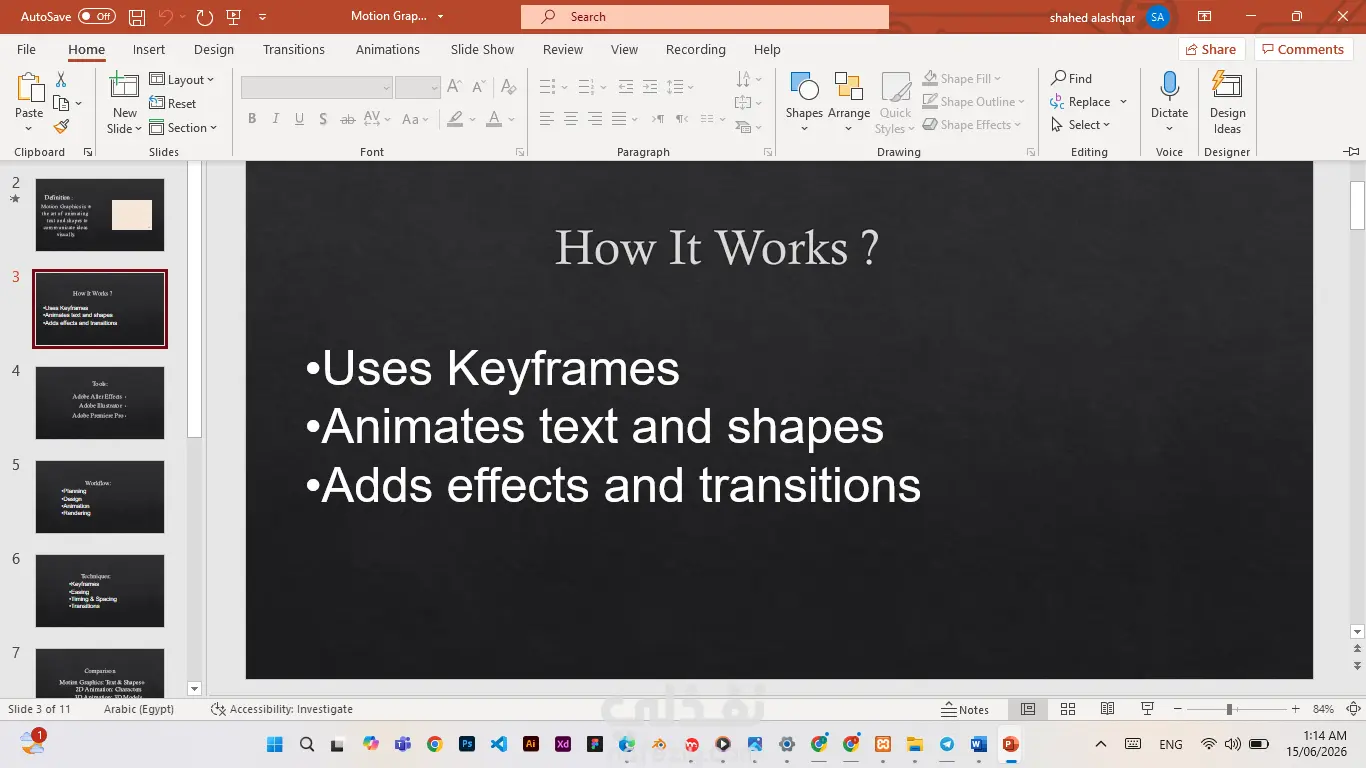Click the text highlight color button

[455, 119]
